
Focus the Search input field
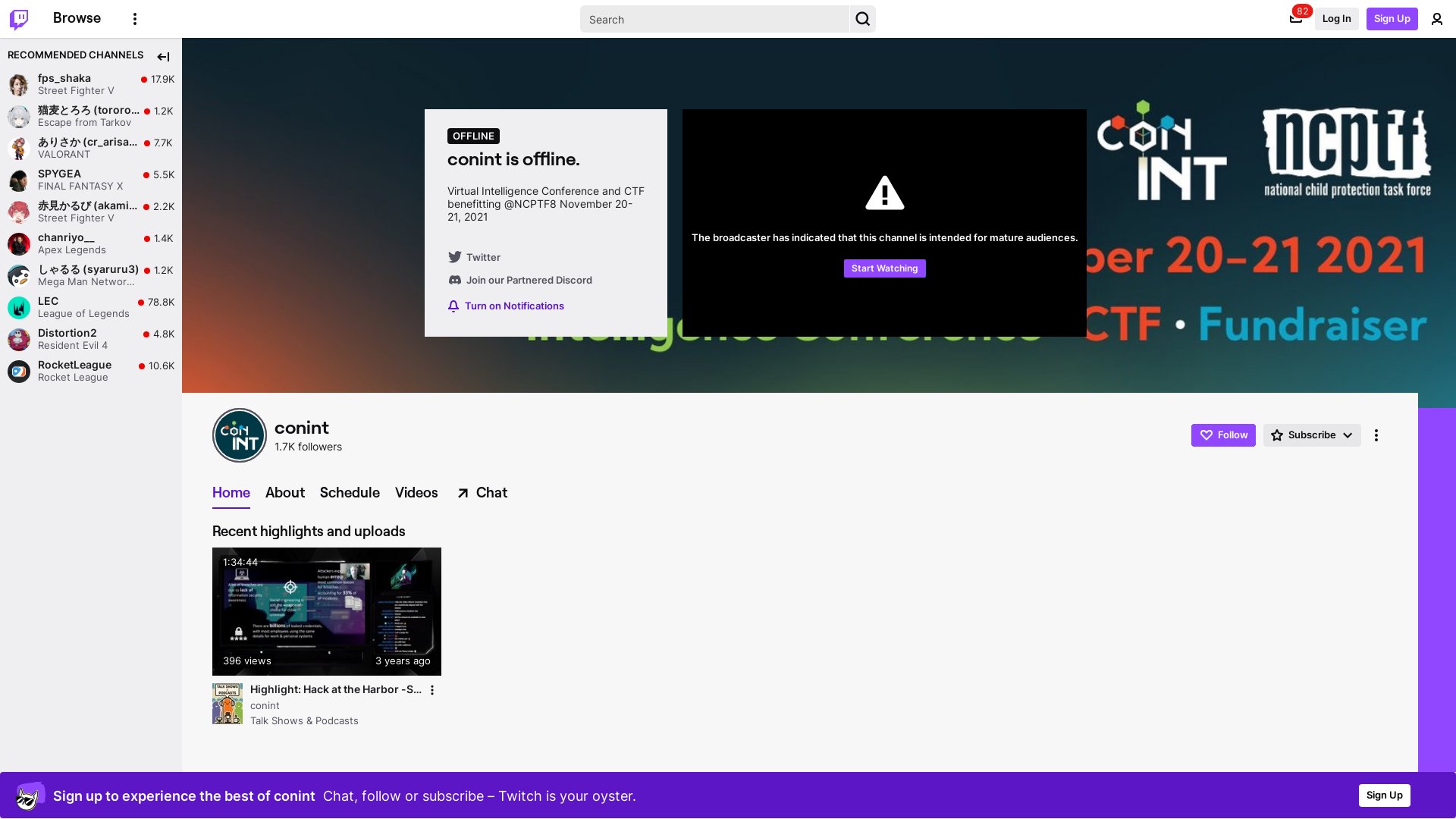(715, 19)
